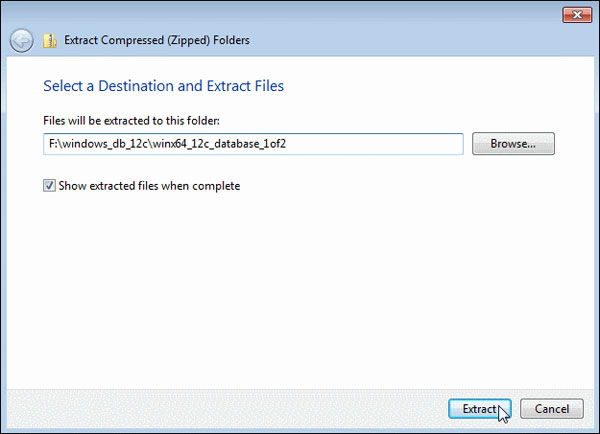Click empty space at end of path field
This screenshot has width=600, height=434.
(x=400, y=144)
